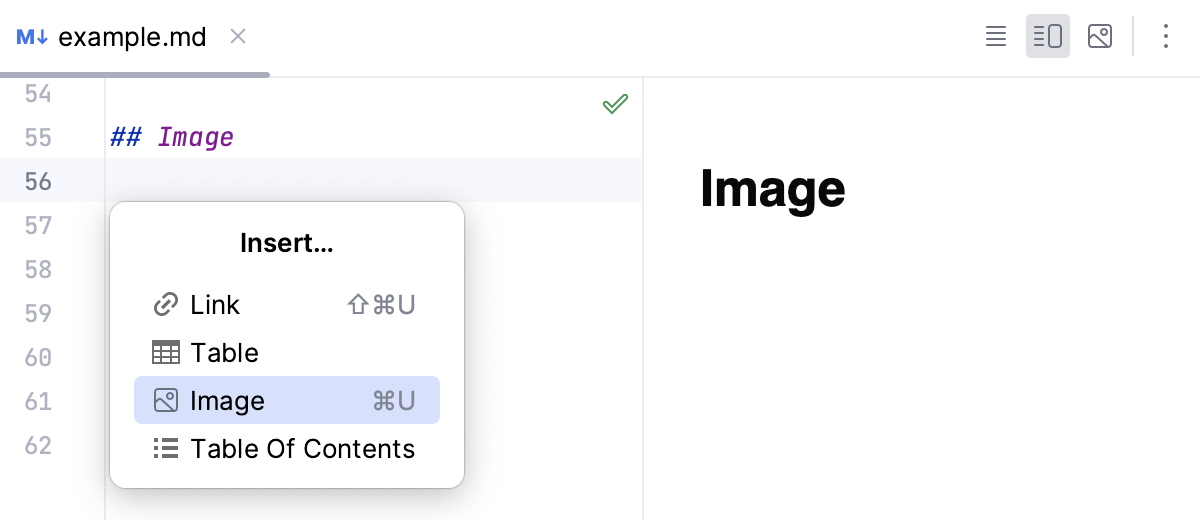Open the vertical three-dots options menu
The width and height of the screenshot is (1200, 520).
coord(1165,37)
